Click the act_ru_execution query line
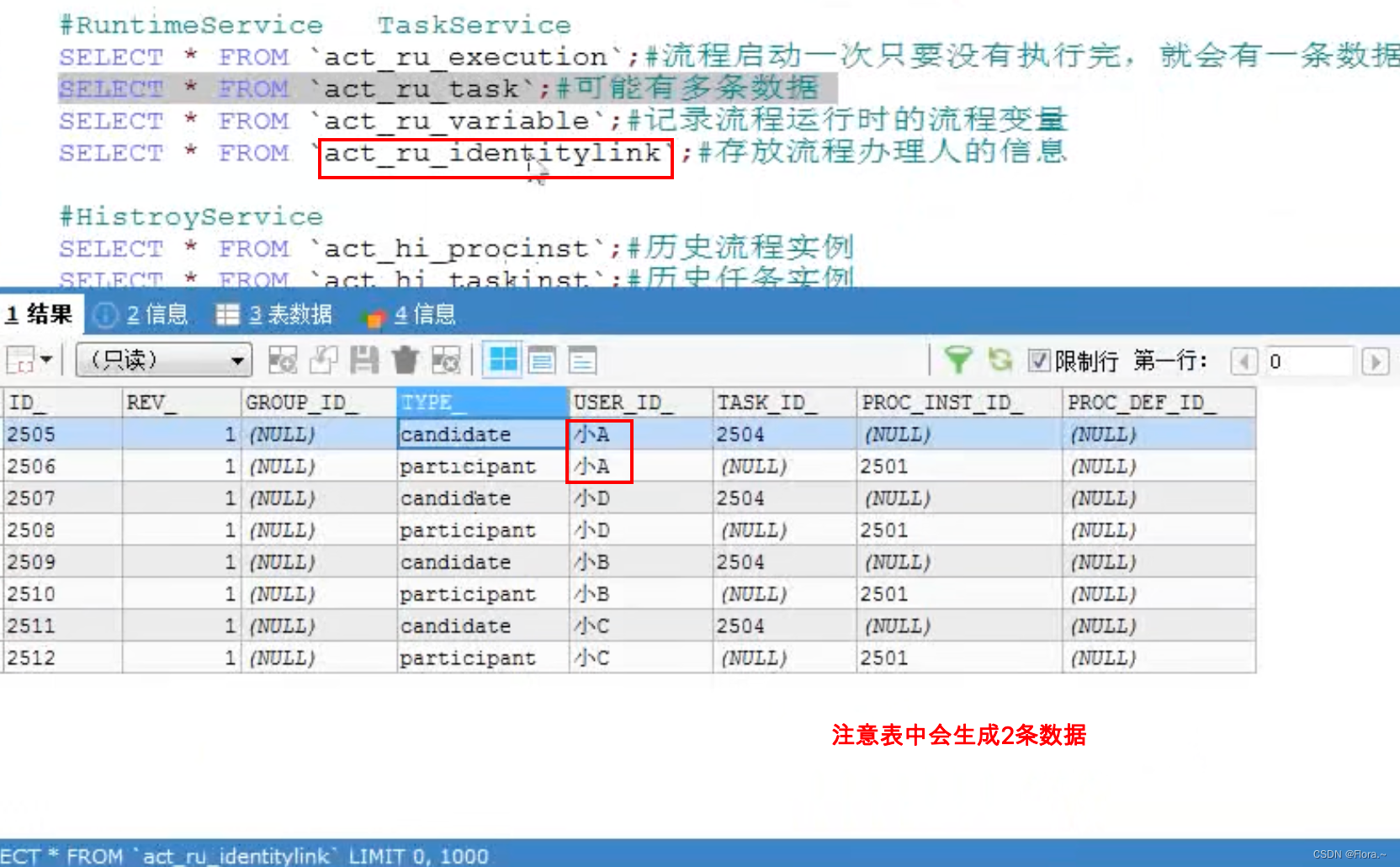1400x867 pixels. 729,56
